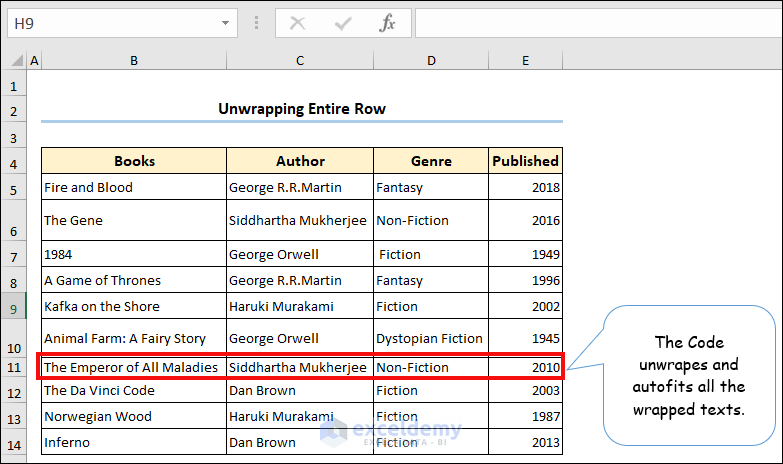Click the published year 2018 cell
The width and height of the screenshot is (783, 464).
point(525,187)
